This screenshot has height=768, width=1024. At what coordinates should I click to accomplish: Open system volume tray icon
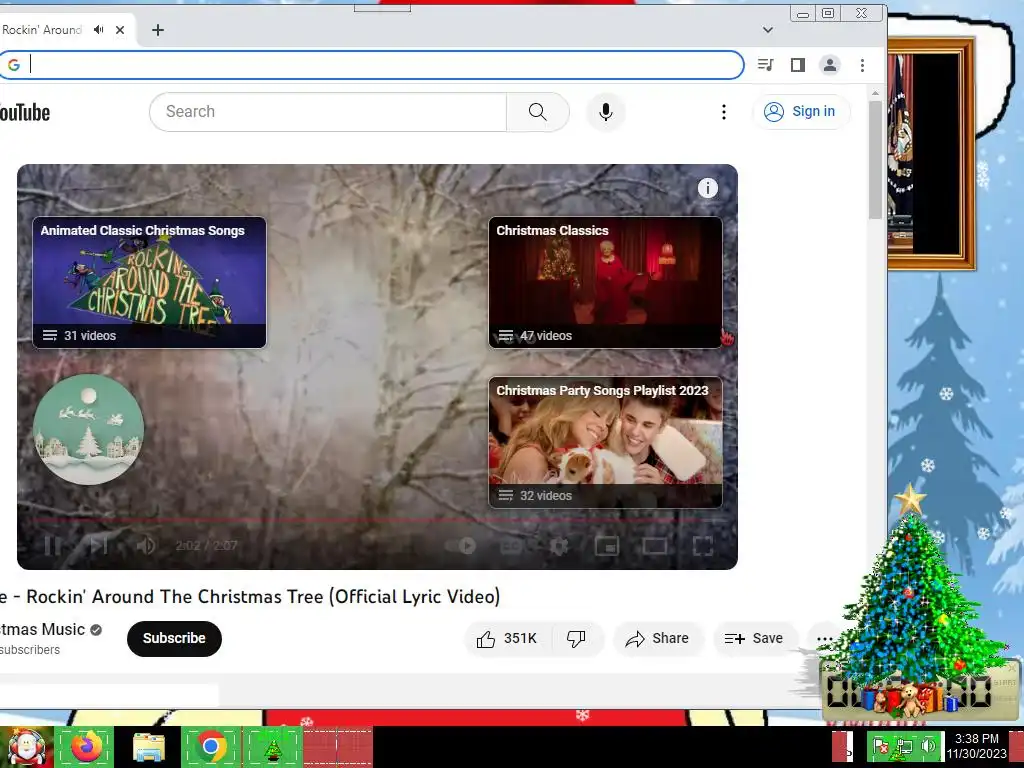928,746
